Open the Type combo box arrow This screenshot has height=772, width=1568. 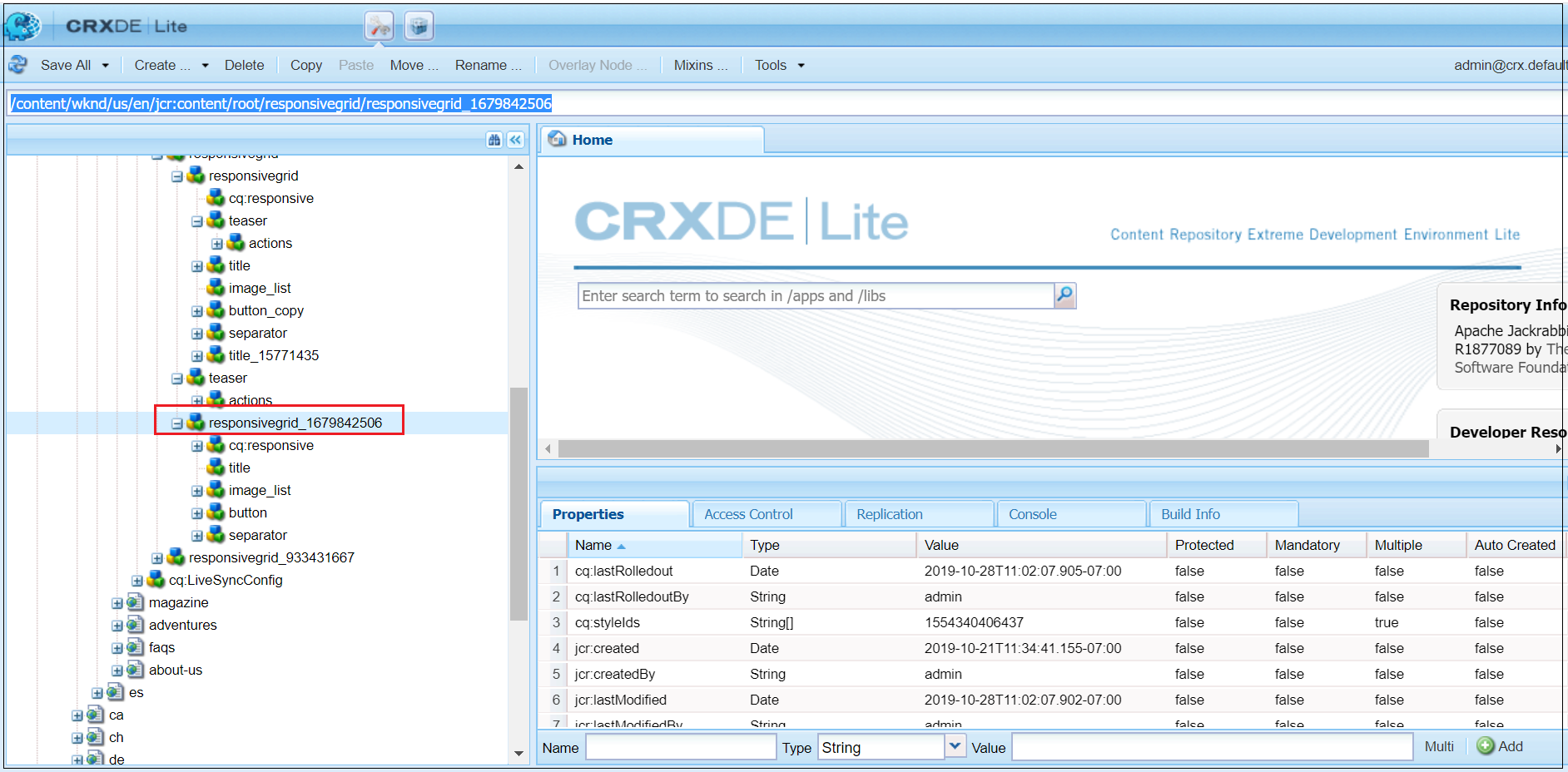coord(955,746)
